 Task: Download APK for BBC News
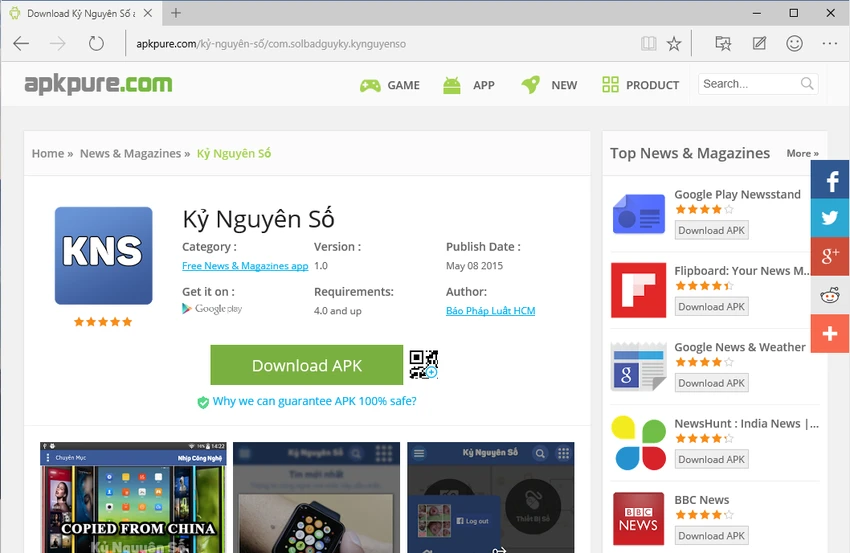[712, 536]
